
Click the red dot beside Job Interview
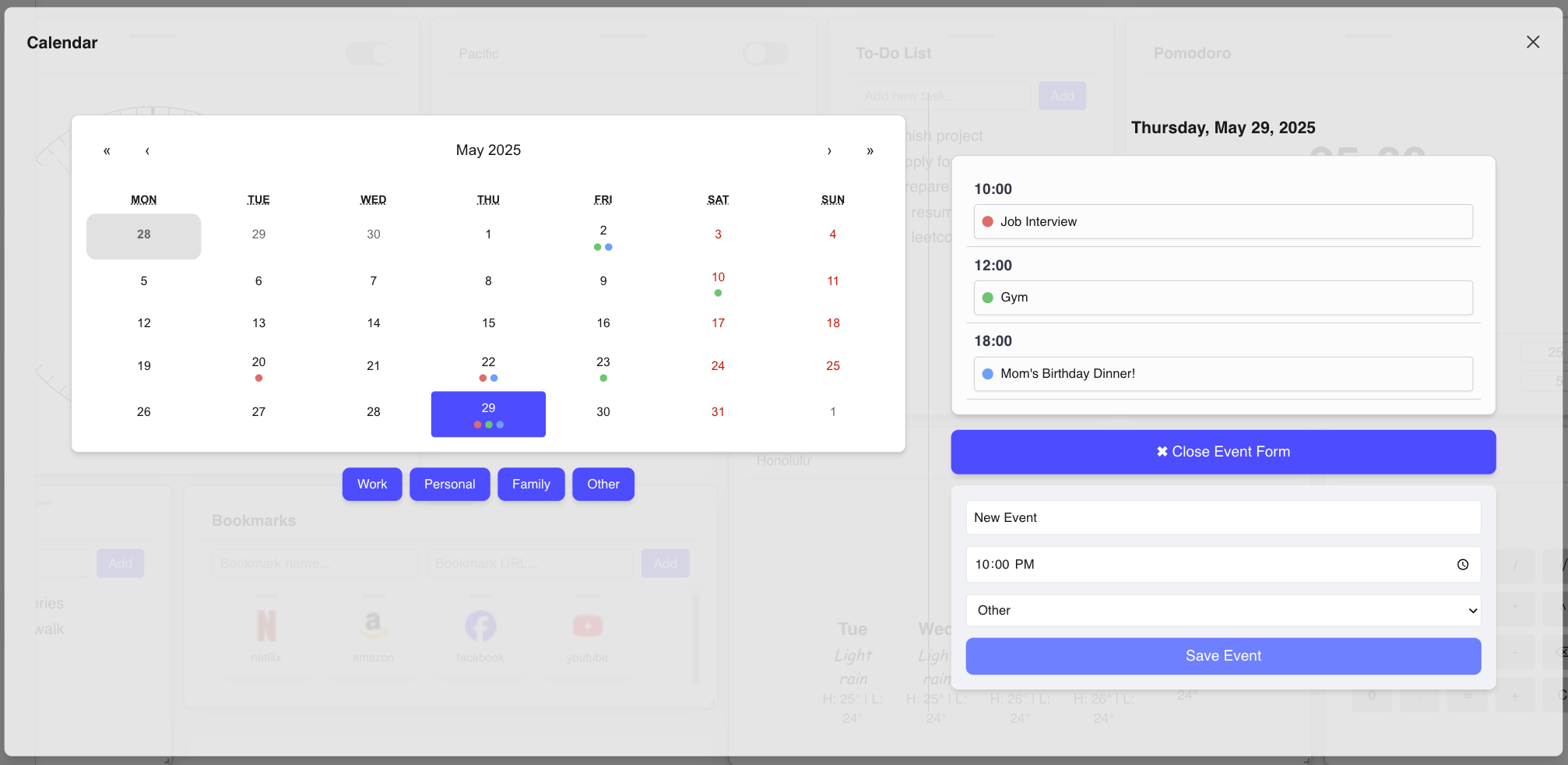(987, 222)
